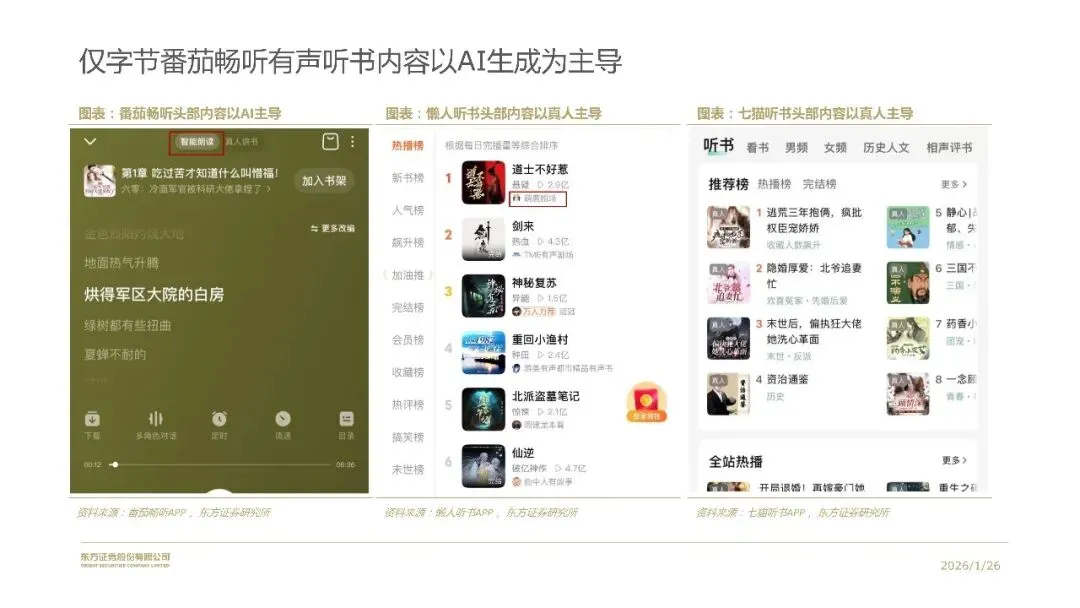Switch to 真人讲书 human narration mode
The image size is (1080, 608).
point(241,142)
